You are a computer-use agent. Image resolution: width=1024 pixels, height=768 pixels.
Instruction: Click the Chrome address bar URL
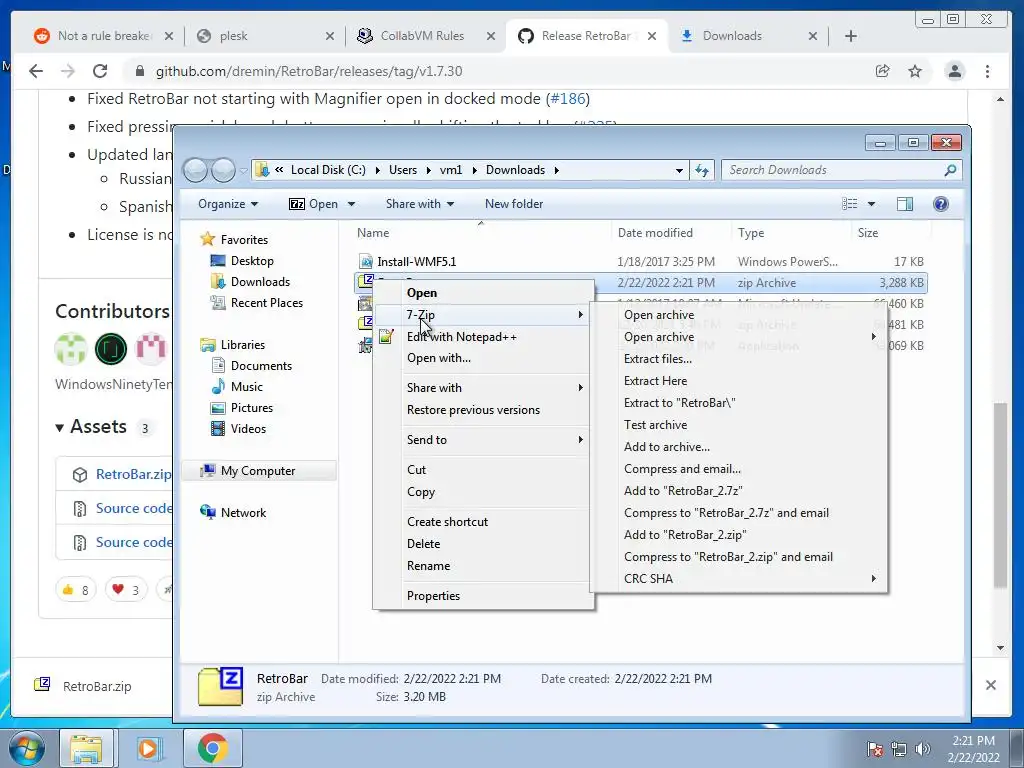coord(308,71)
